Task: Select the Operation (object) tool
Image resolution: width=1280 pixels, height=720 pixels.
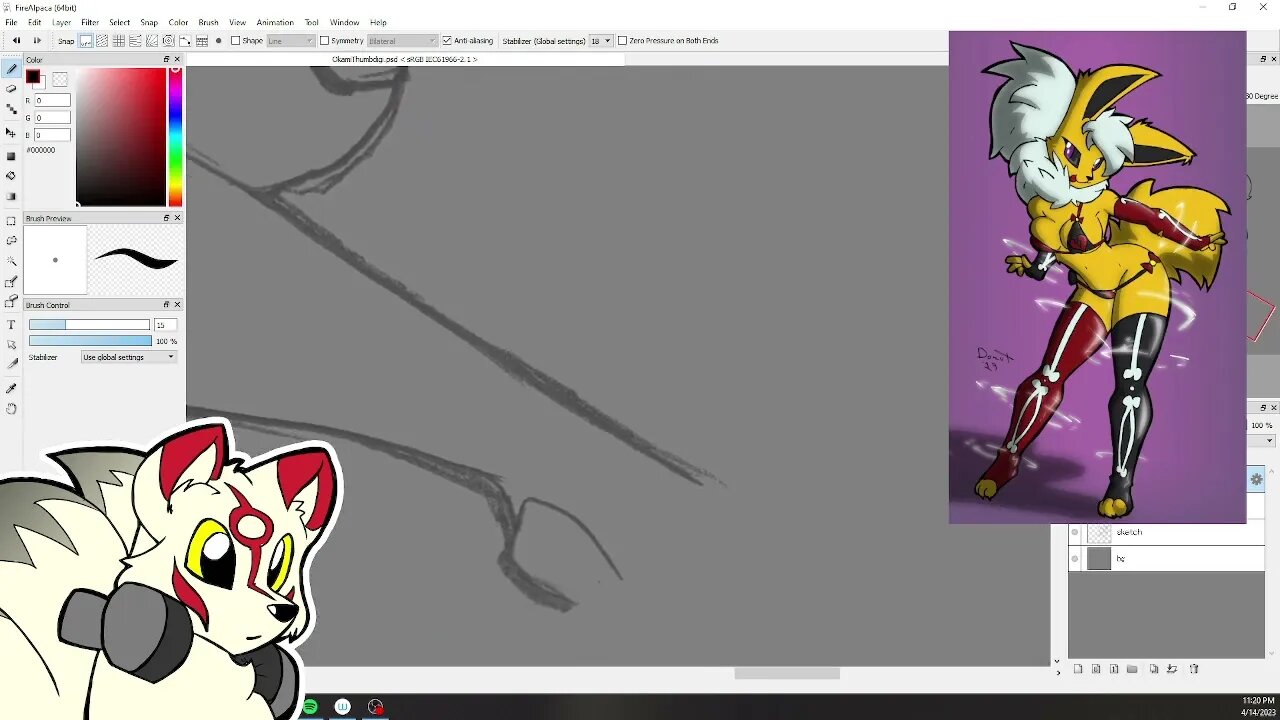Action: [11, 344]
